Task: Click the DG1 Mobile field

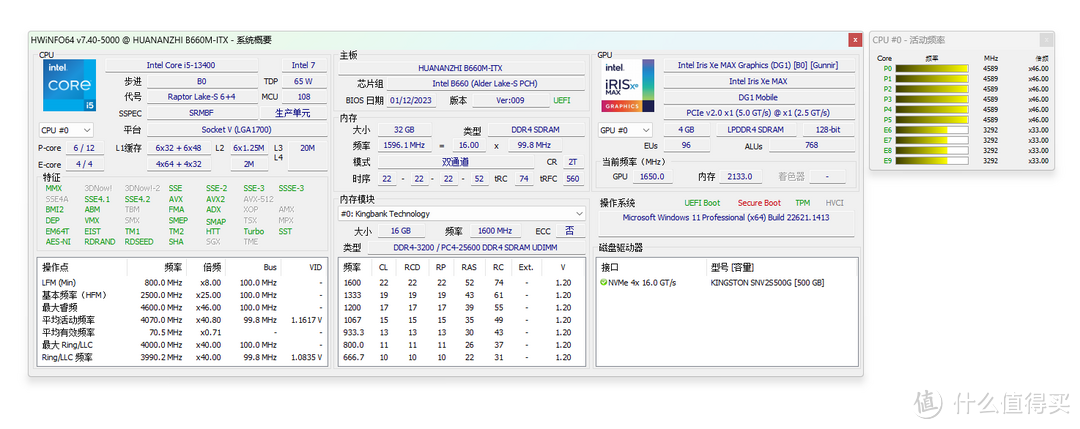Action: [758, 97]
